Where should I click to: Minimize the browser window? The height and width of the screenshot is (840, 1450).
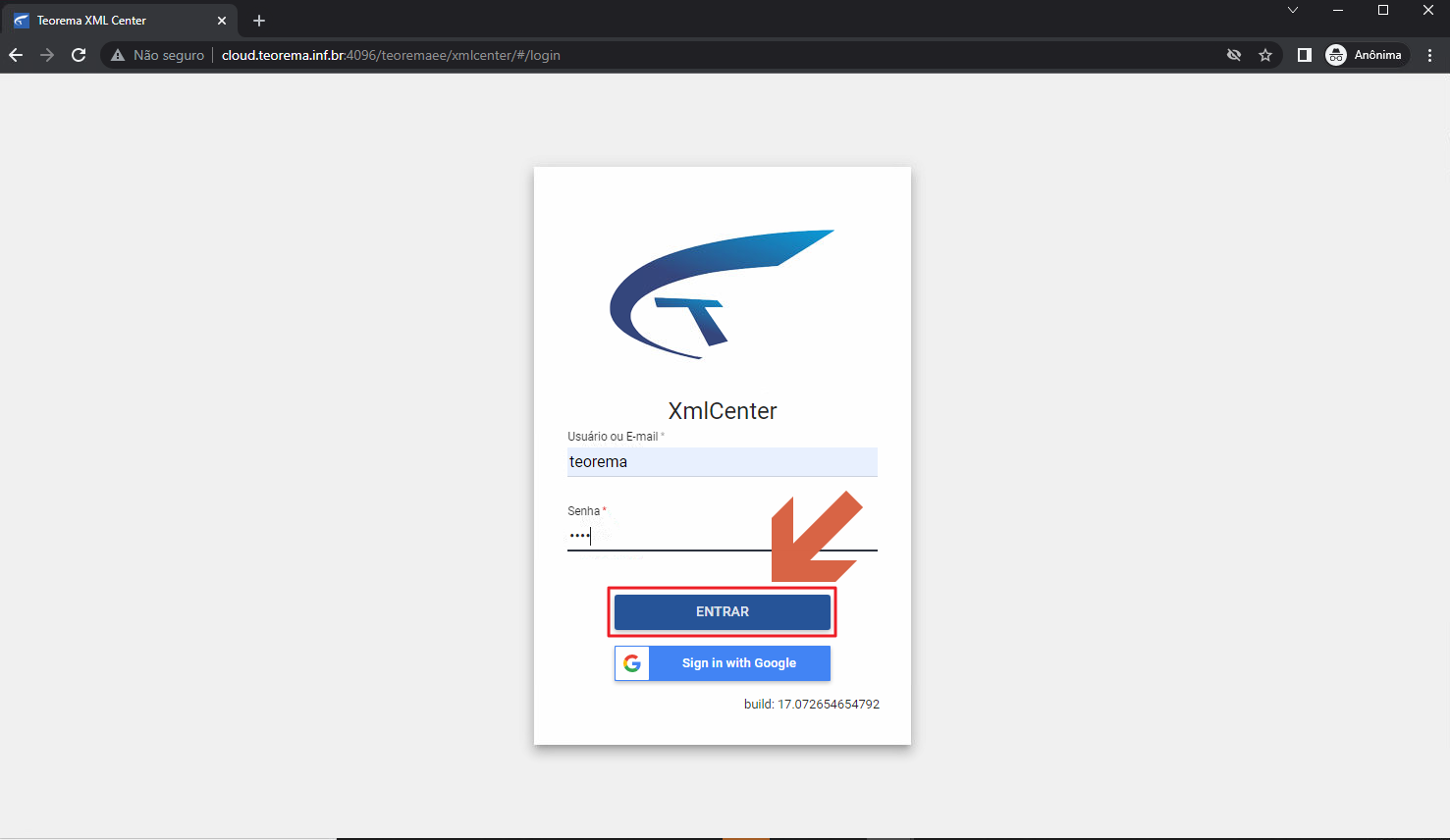pyautogui.click(x=1338, y=10)
